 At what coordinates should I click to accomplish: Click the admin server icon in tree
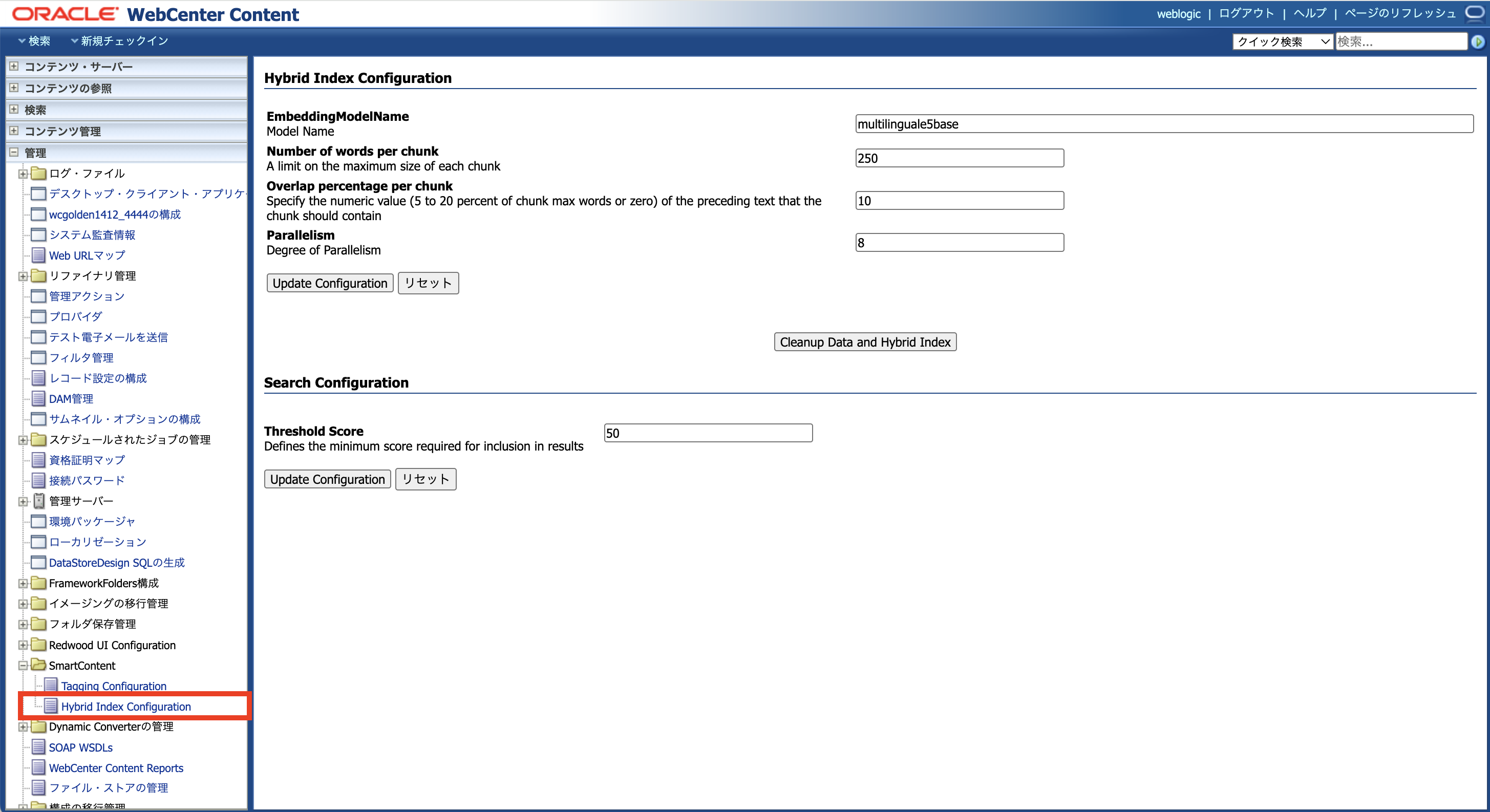coord(38,501)
